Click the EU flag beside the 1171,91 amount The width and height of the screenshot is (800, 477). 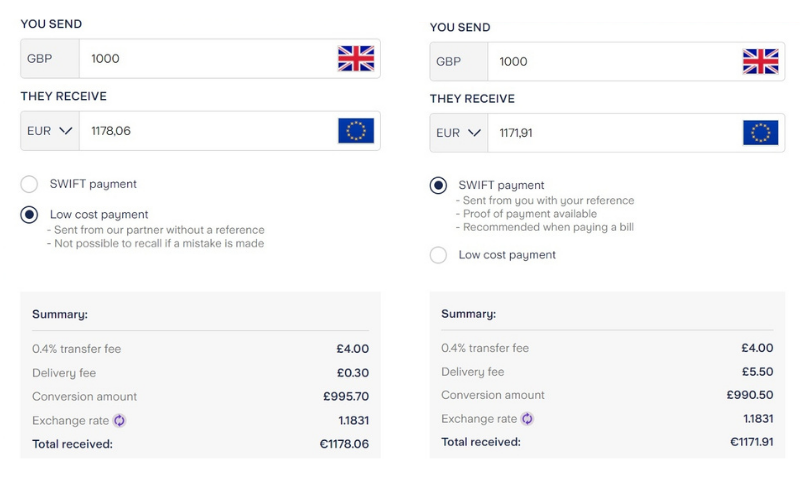pos(760,133)
